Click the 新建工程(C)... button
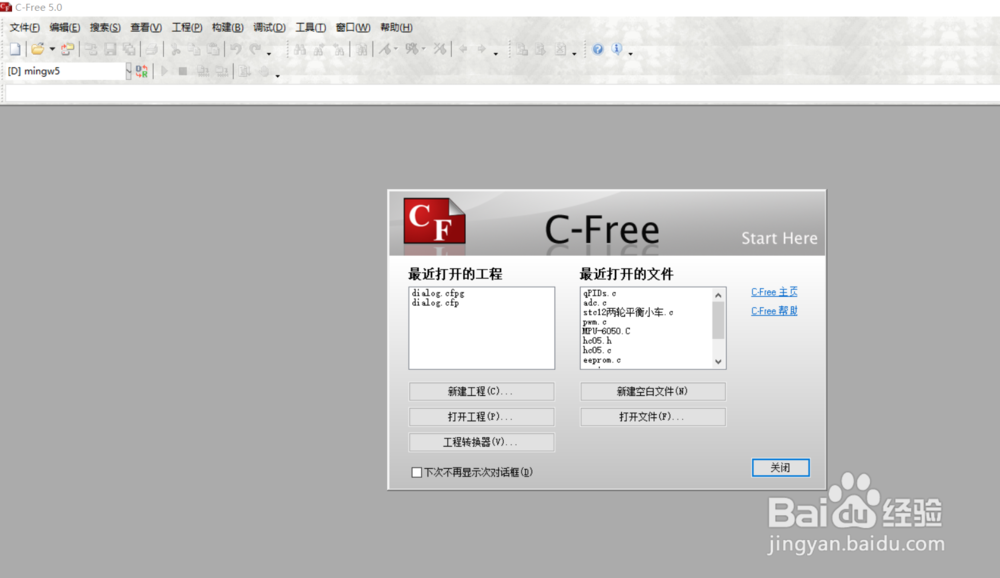Image resolution: width=1000 pixels, height=578 pixels. [482, 391]
